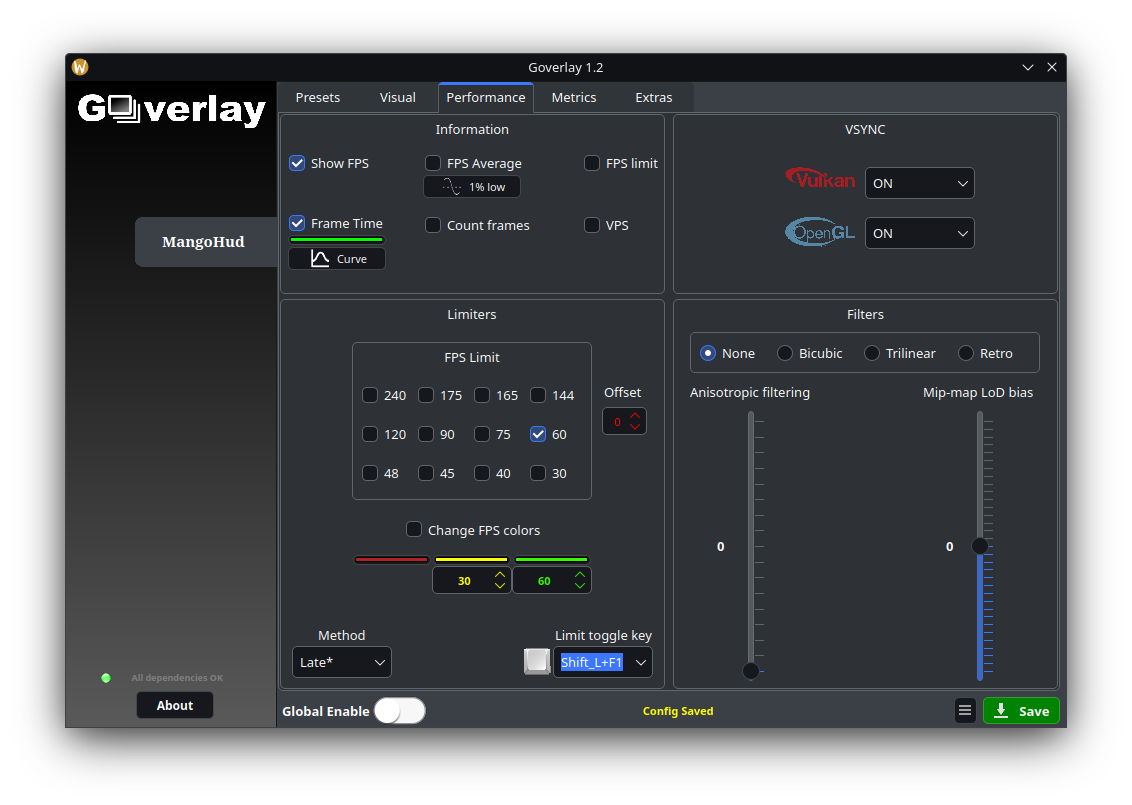Expand the Method dropdown showing Late*
The width and height of the screenshot is (1132, 805).
pos(342,662)
